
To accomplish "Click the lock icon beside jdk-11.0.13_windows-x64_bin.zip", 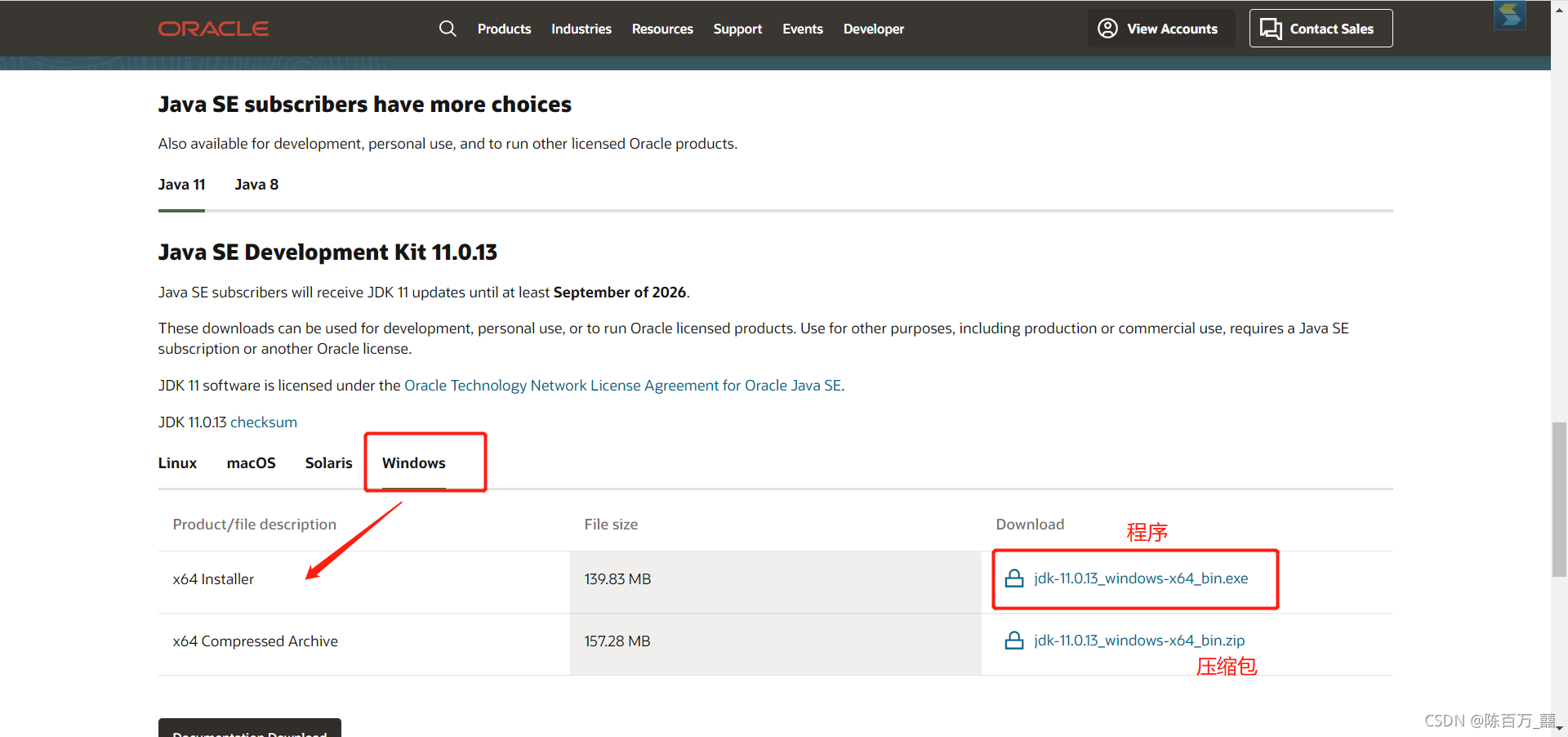I will 1014,641.
